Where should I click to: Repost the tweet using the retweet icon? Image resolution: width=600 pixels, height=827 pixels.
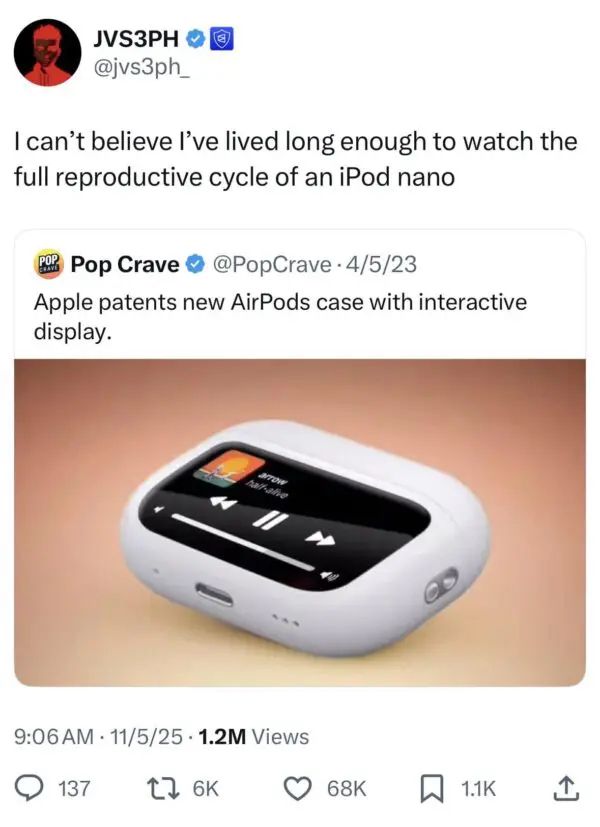[169, 788]
